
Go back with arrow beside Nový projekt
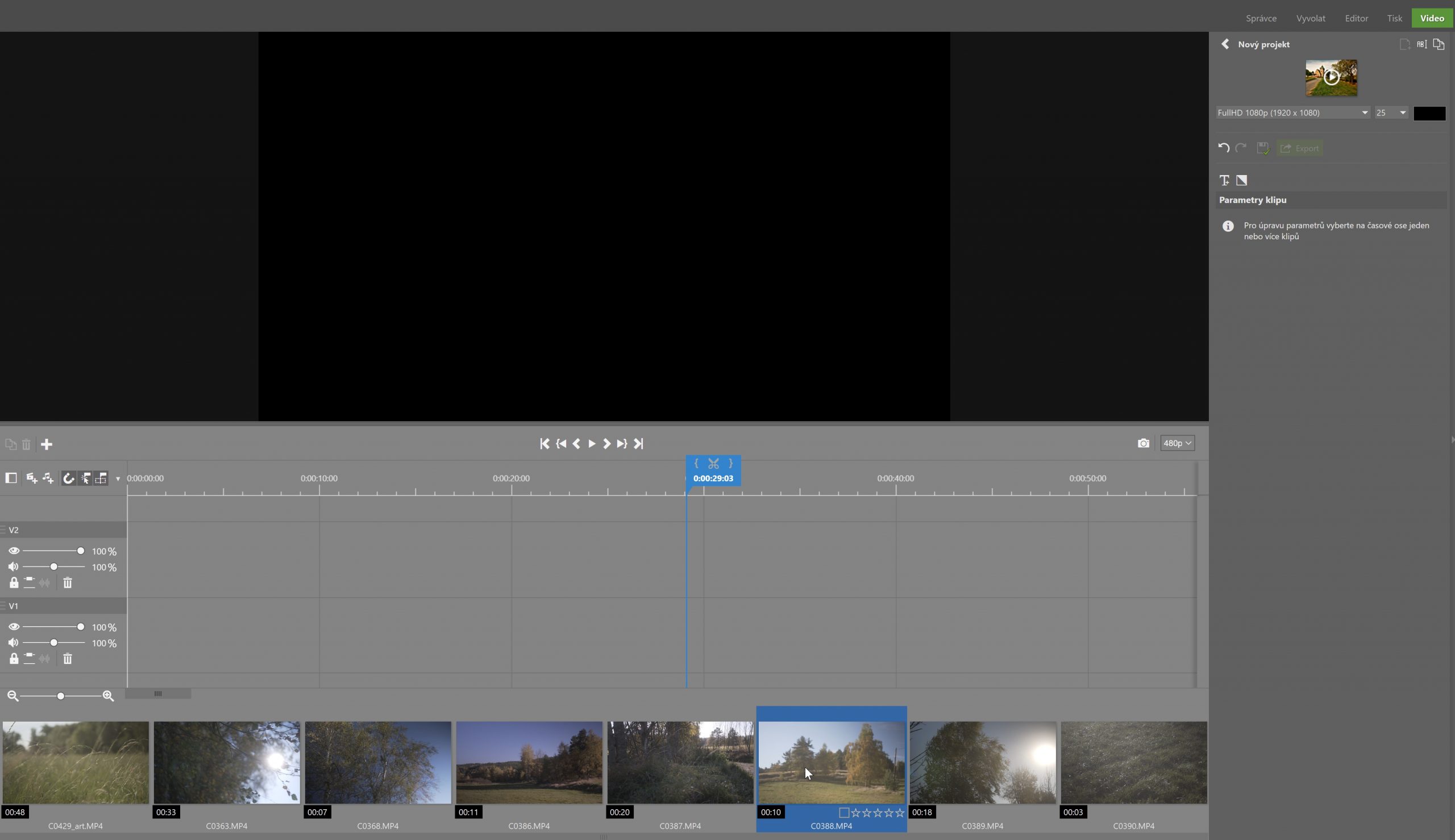pyautogui.click(x=1225, y=44)
